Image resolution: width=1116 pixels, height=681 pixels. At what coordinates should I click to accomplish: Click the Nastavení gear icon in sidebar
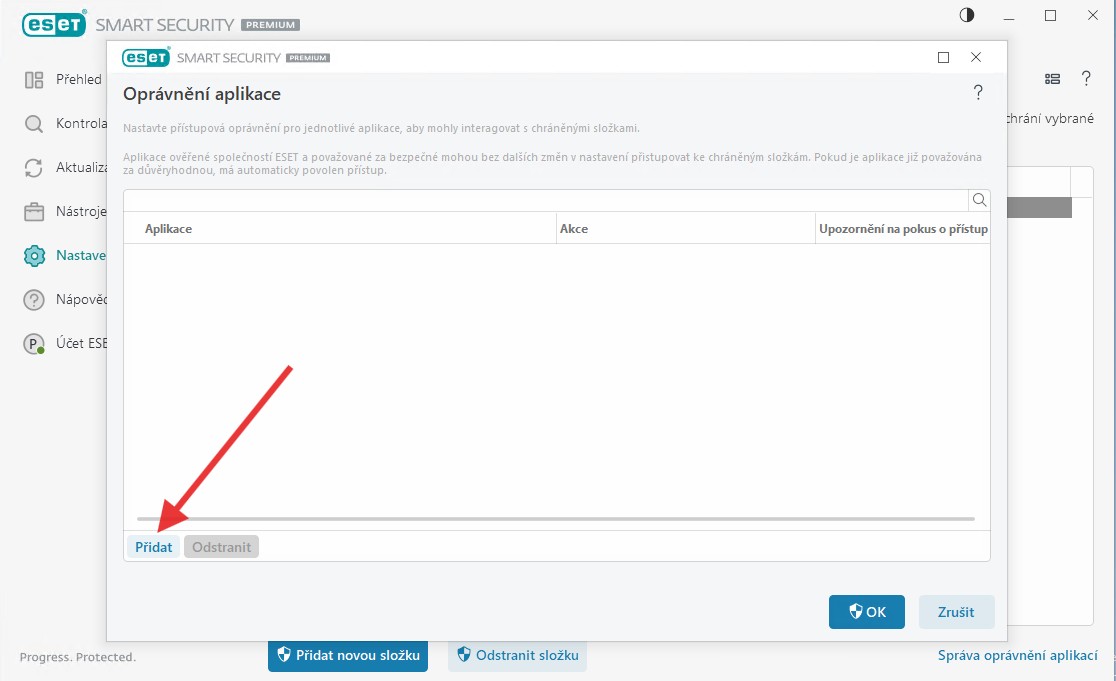[34, 256]
